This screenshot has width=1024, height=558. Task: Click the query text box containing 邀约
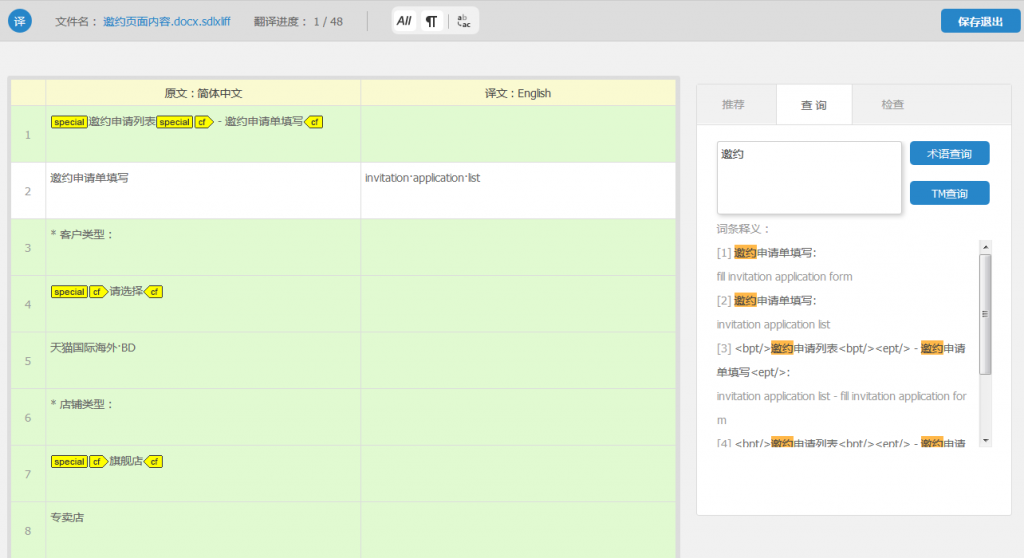(809, 177)
